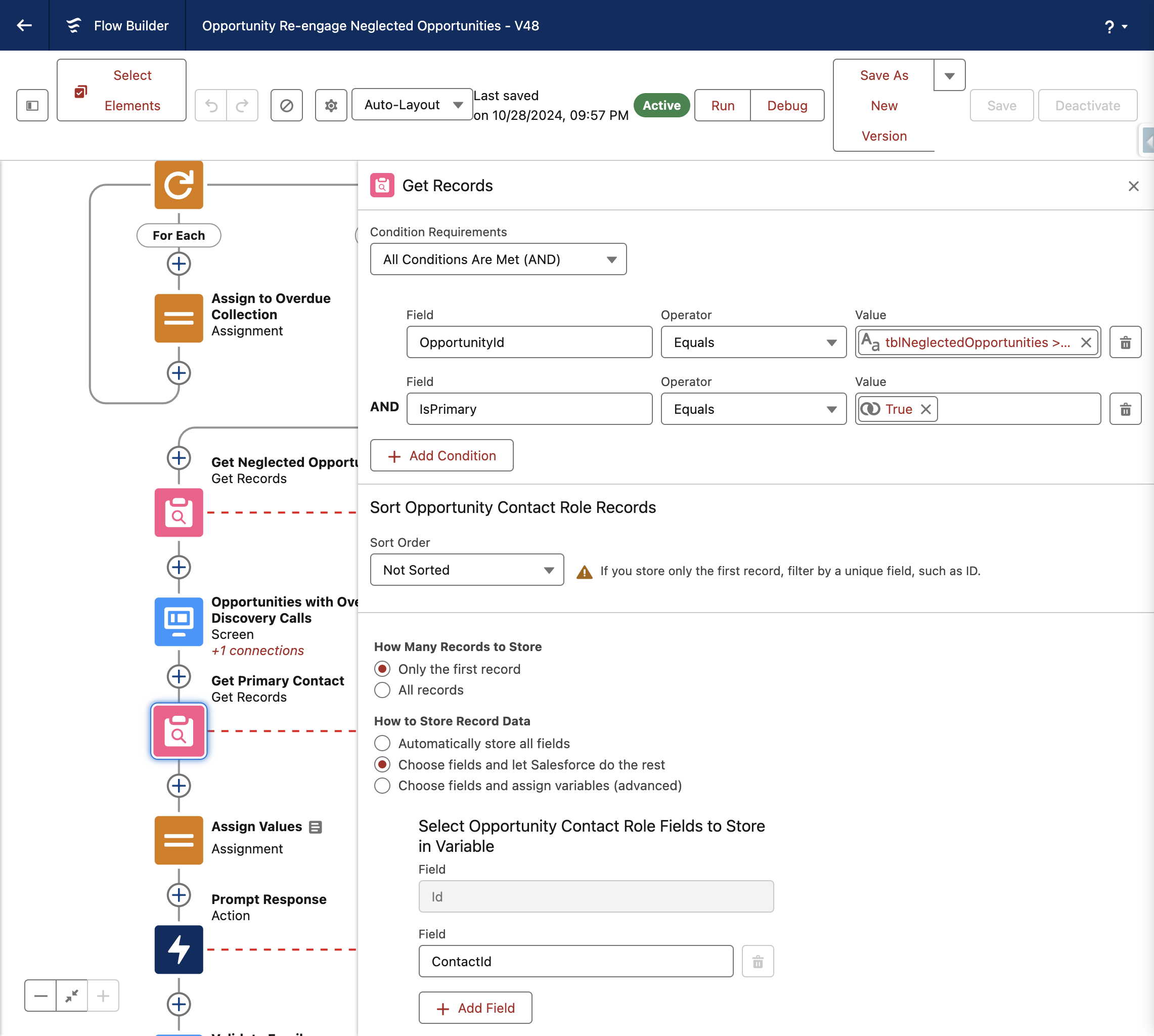The width and height of the screenshot is (1154, 1036).
Task: Select the Loop element icon
Action: [179, 185]
